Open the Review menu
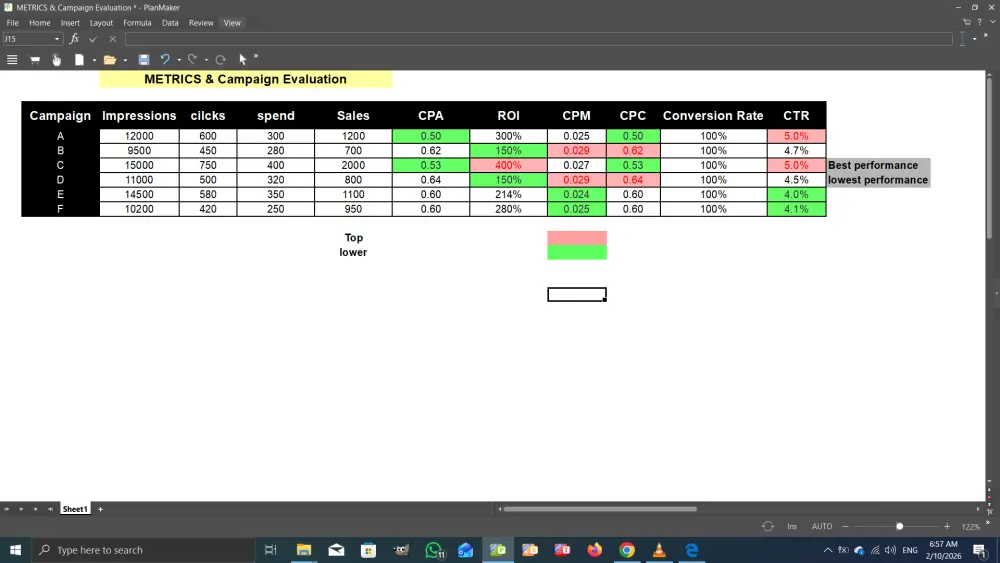Viewport: 1000px width, 563px height. (x=201, y=23)
